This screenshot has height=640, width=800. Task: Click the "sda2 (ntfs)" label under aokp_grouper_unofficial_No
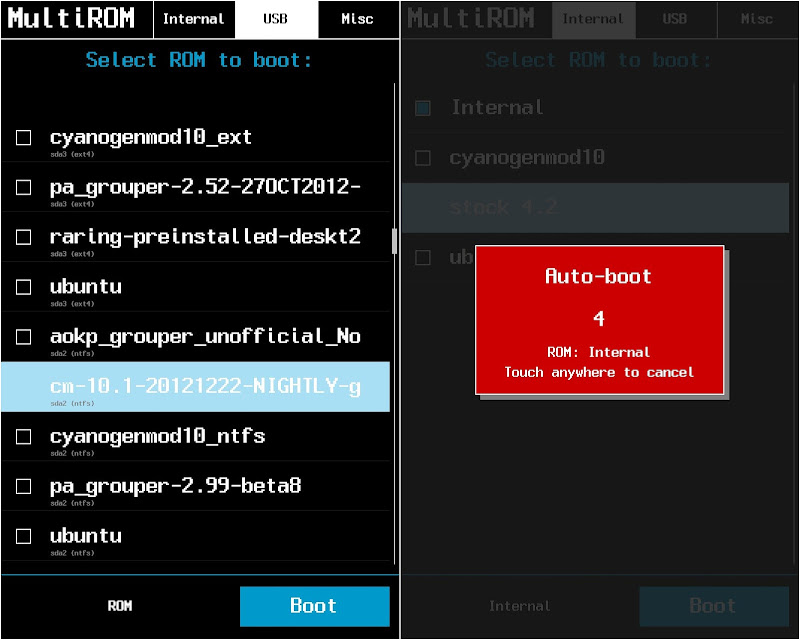coord(72,353)
